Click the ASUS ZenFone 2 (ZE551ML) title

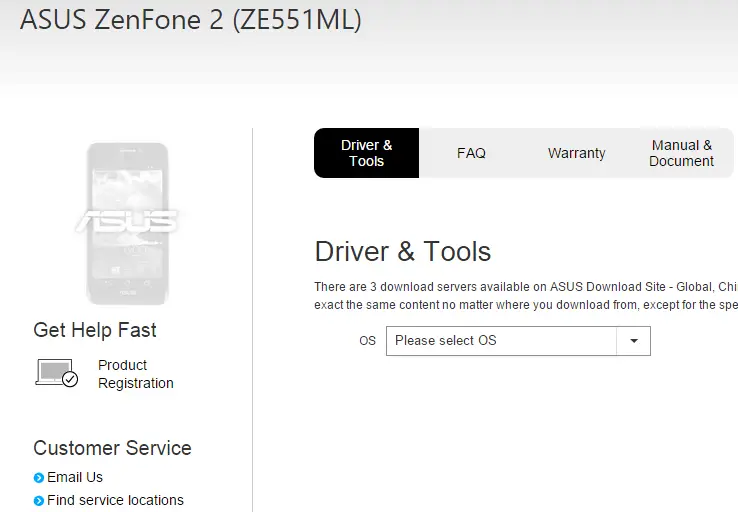(x=191, y=20)
